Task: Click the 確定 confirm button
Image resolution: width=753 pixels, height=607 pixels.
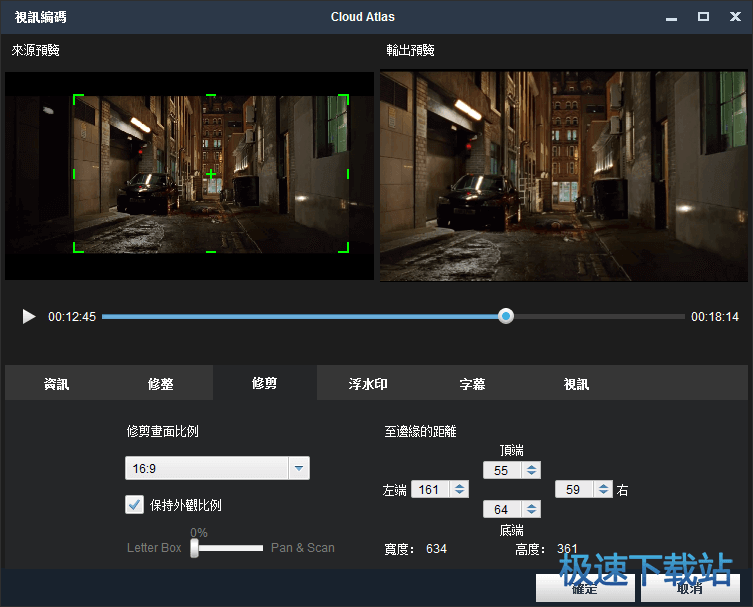Action: tap(585, 588)
